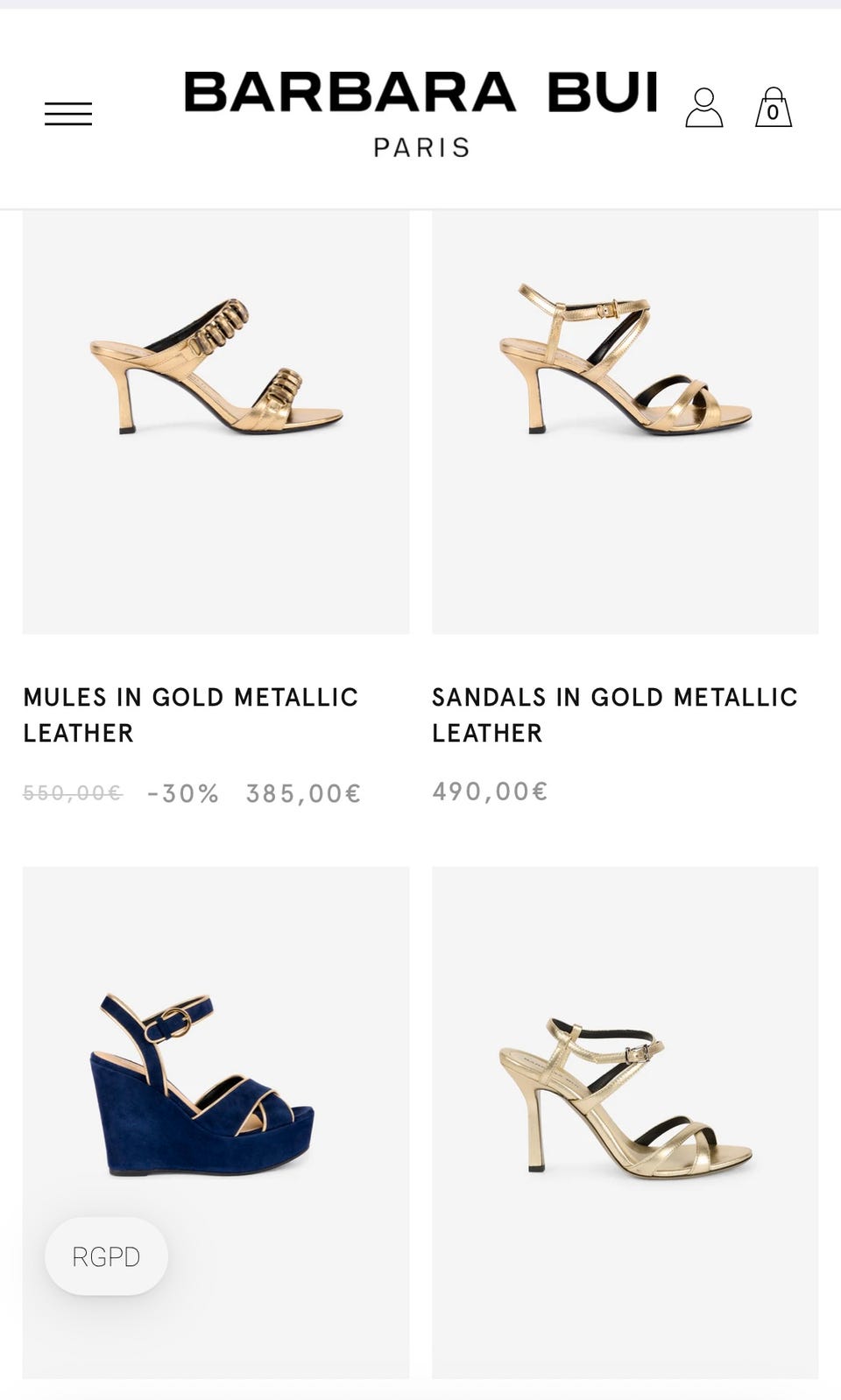Select the Sandals in Gold Metallic Leather title

pyautogui.click(x=613, y=714)
